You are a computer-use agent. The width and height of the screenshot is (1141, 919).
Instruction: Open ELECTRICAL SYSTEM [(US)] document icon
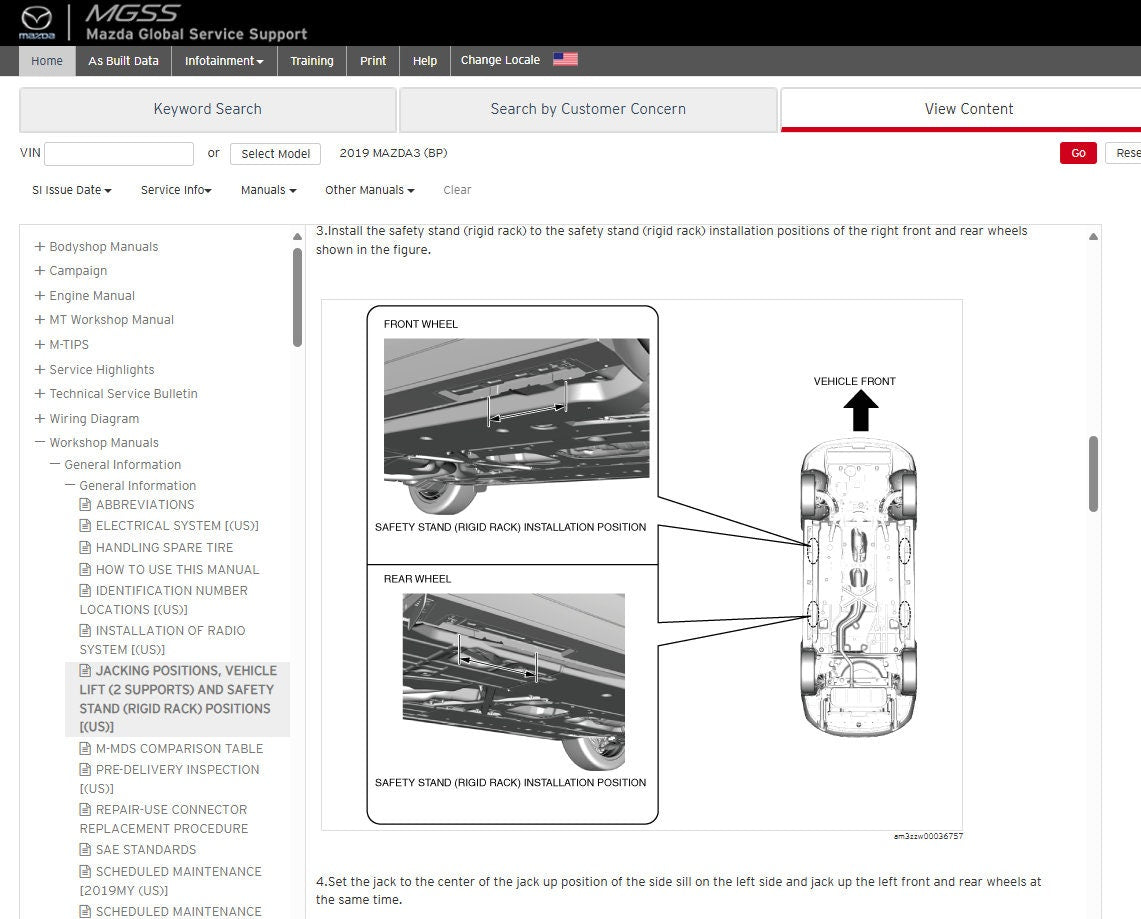tap(85, 525)
